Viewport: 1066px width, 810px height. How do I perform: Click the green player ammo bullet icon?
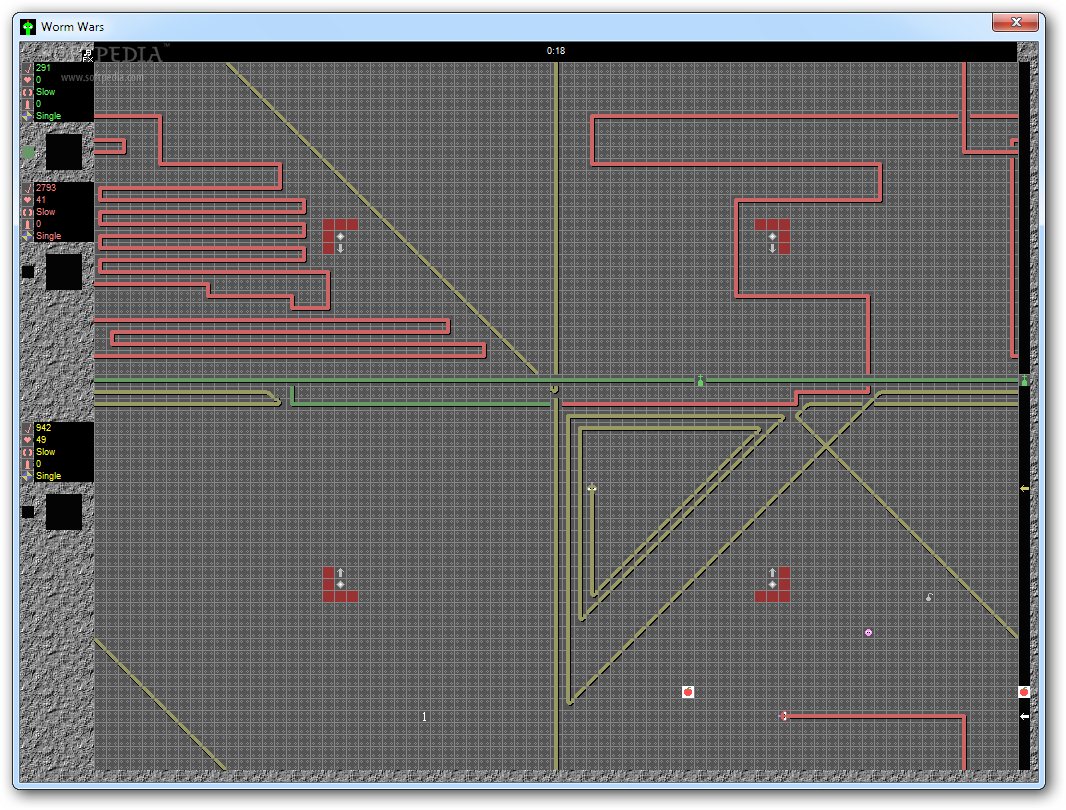pos(28,104)
